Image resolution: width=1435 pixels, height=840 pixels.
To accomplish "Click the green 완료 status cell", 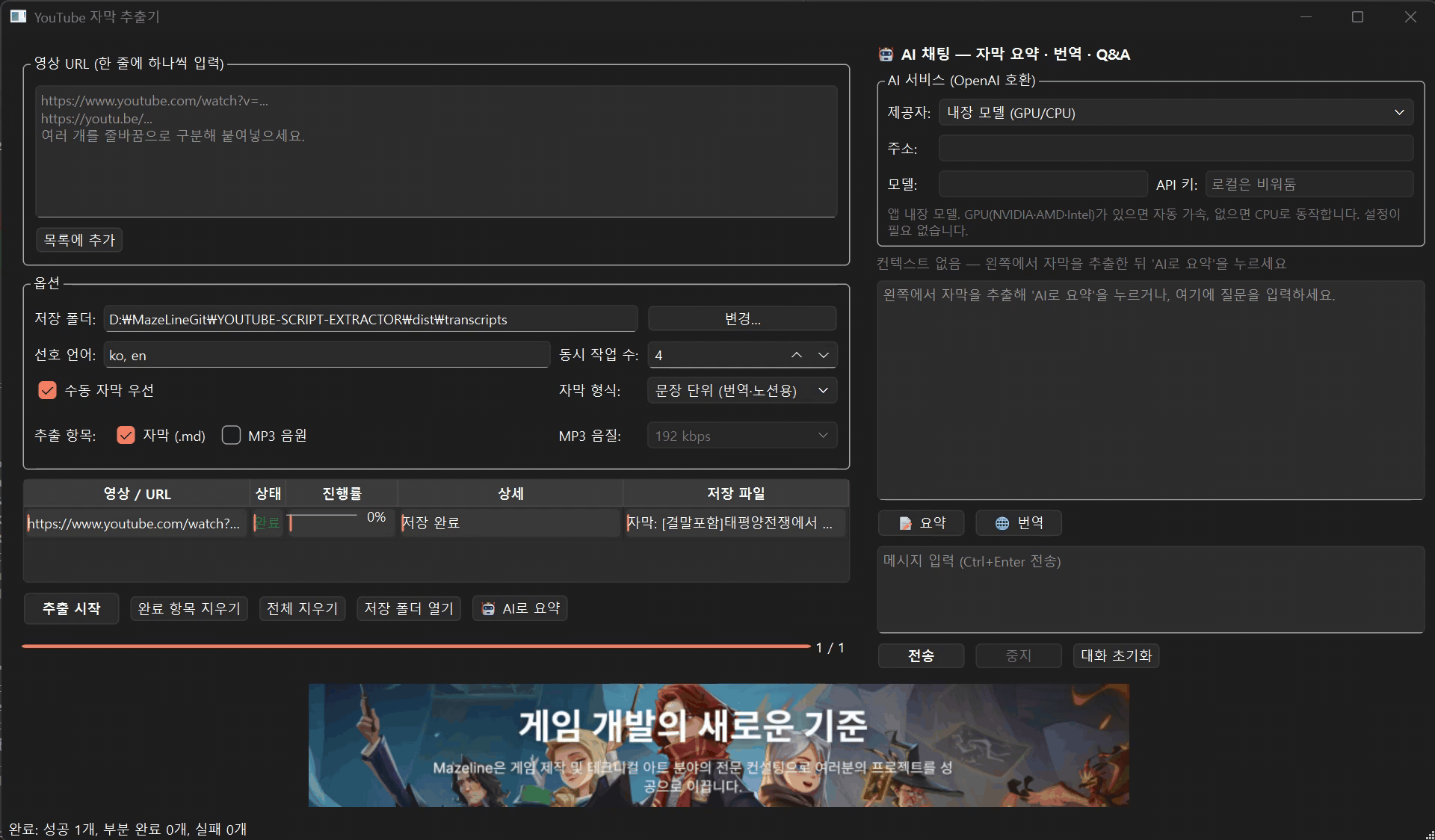I will (268, 523).
